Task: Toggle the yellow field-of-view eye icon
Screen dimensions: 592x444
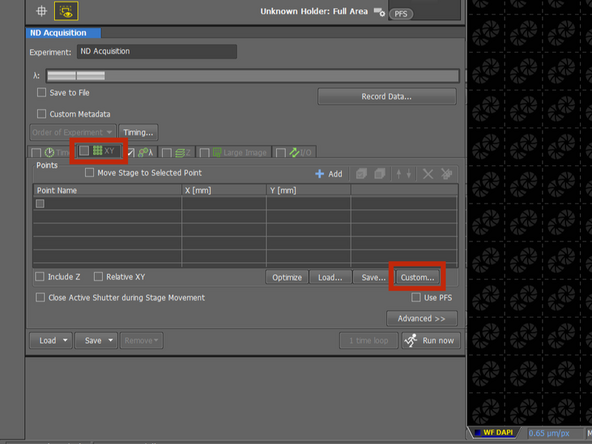Action: coord(66,11)
